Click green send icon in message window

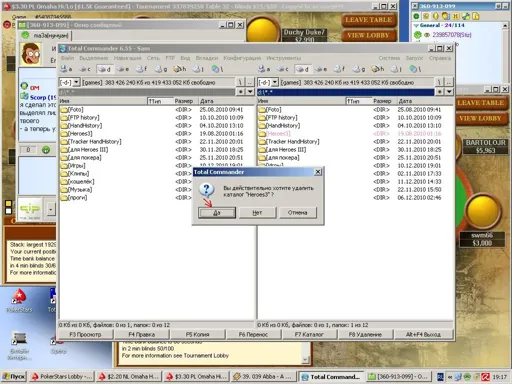46,150
